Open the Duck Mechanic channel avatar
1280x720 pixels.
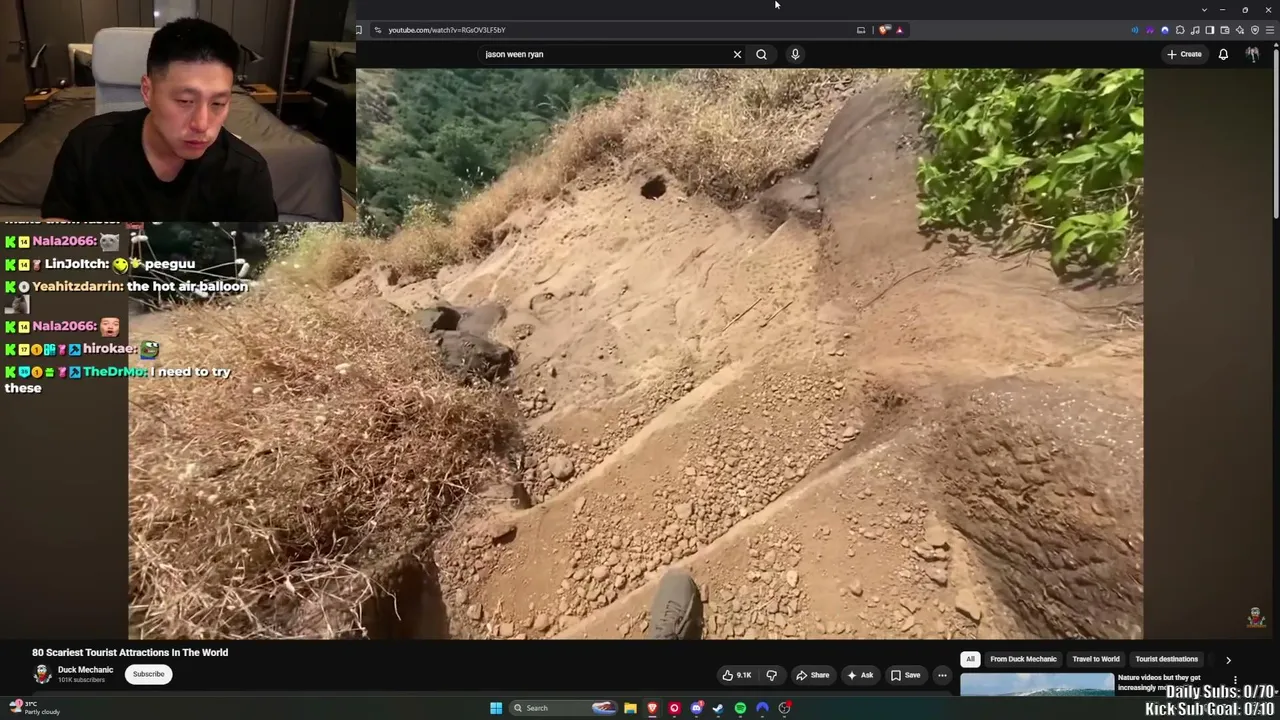pyautogui.click(x=42, y=674)
